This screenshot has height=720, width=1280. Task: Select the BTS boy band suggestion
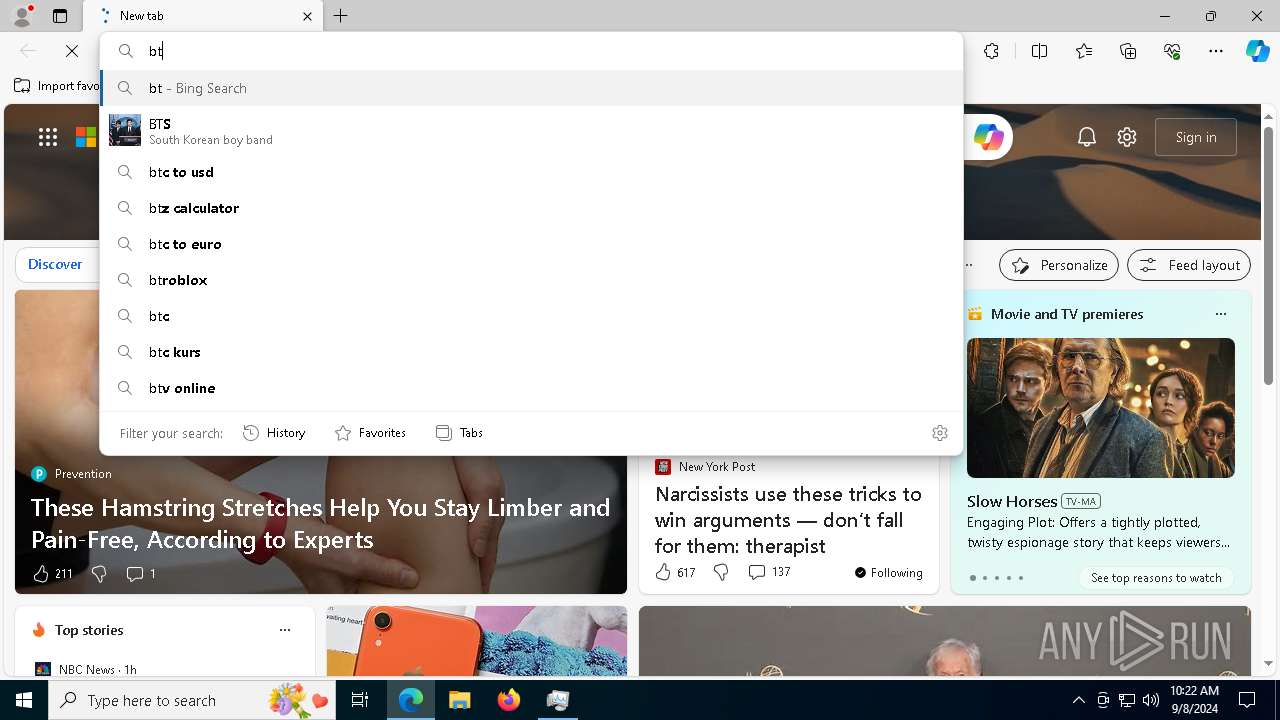coord(531,131)
